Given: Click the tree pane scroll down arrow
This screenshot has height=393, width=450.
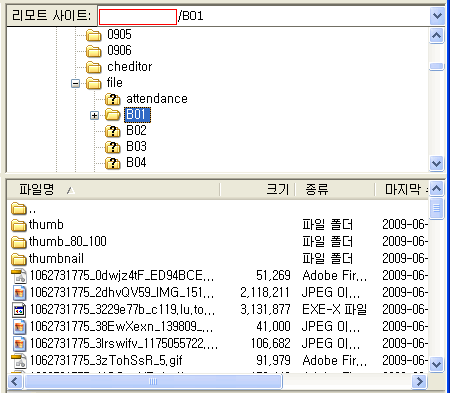Looking at the screenshot, I should (x=436, y=164).
